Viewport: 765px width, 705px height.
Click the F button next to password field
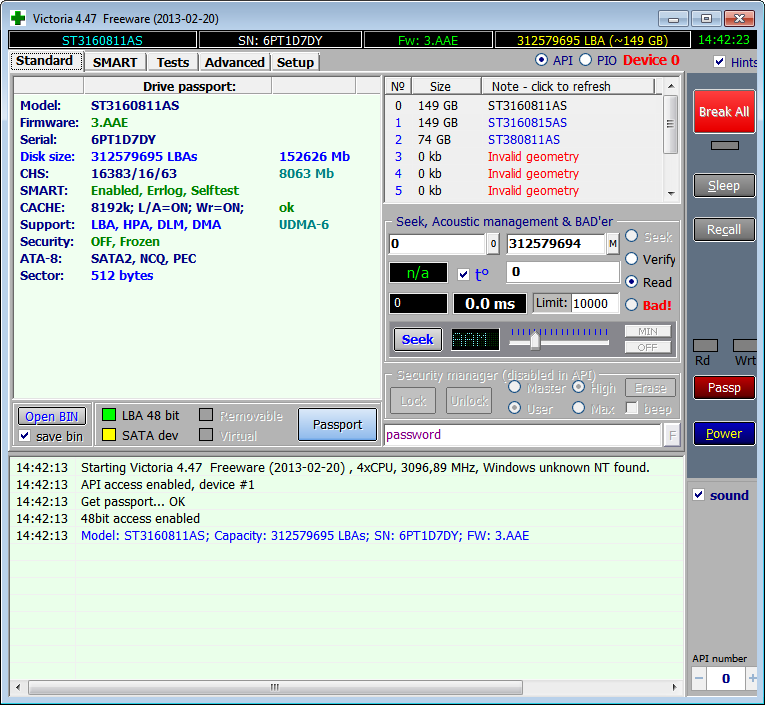click(x=672, y=435)
